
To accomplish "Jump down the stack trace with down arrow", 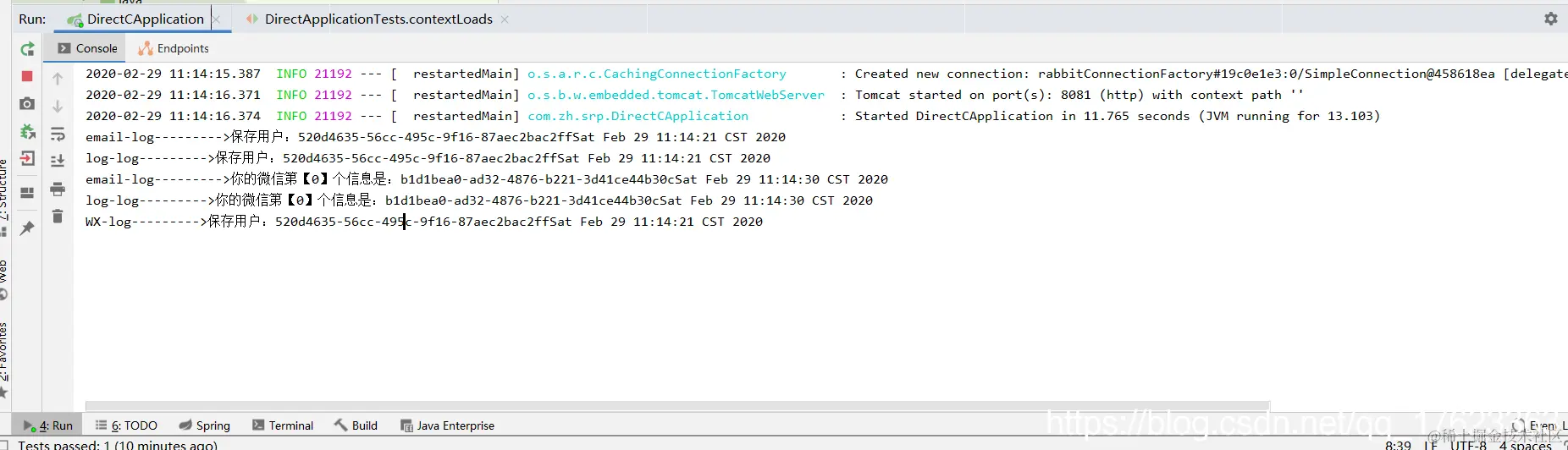I will (x=58, y=106).
